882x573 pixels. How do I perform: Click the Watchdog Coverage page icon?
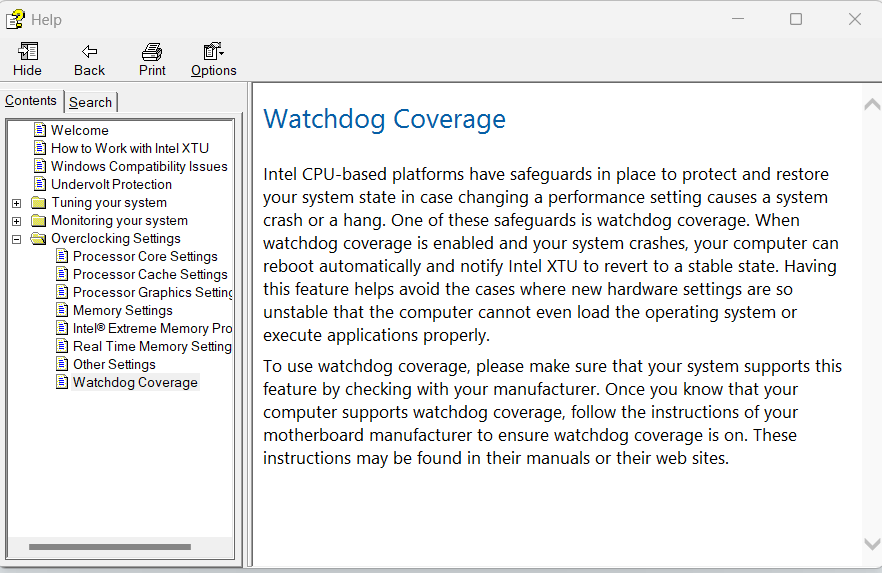point(62,382)
